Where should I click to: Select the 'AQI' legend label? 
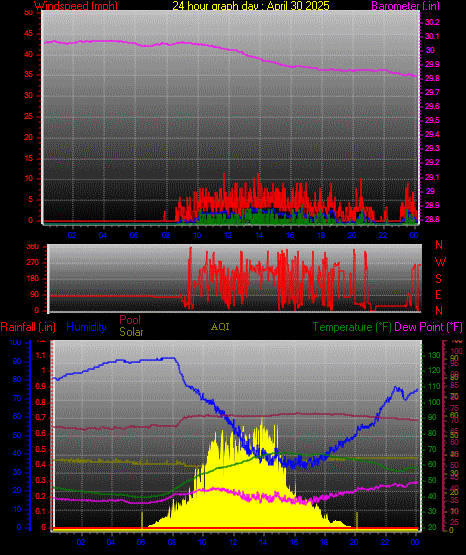[220, 327]
